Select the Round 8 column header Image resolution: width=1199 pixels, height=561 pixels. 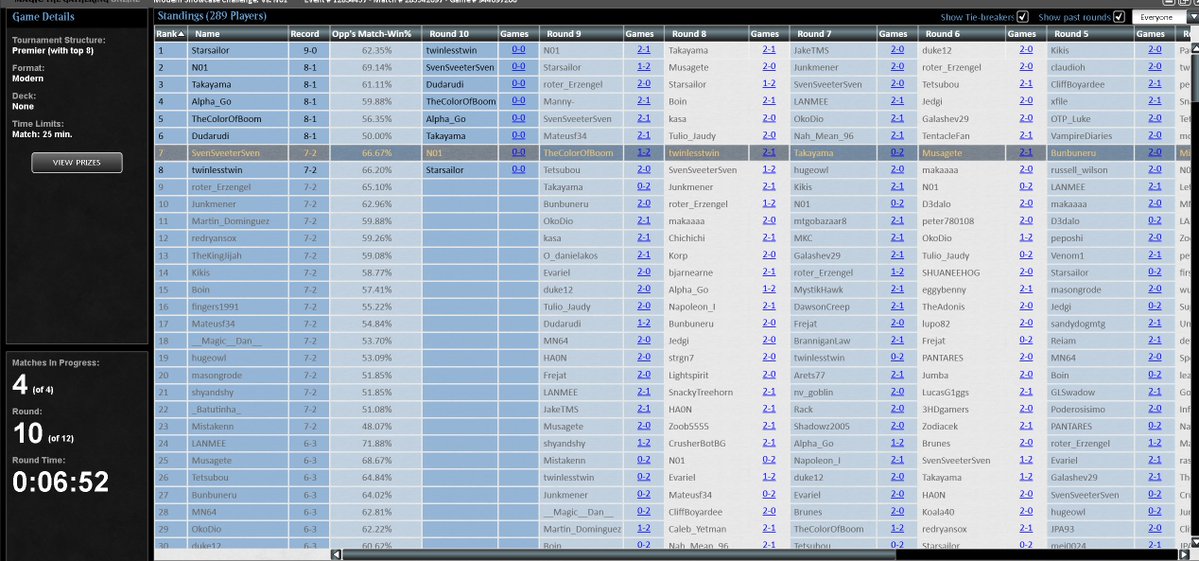[706, 34]
